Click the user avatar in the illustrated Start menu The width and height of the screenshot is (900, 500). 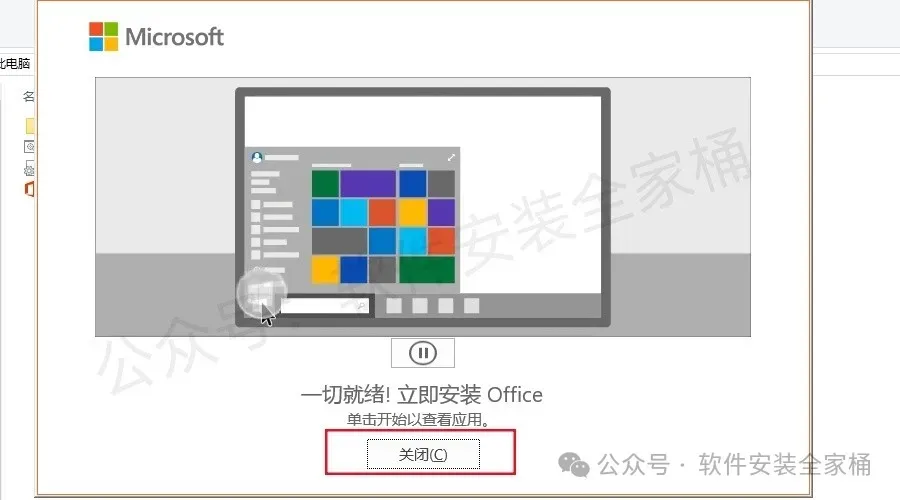pyautogui.click(x=257, y=157)
